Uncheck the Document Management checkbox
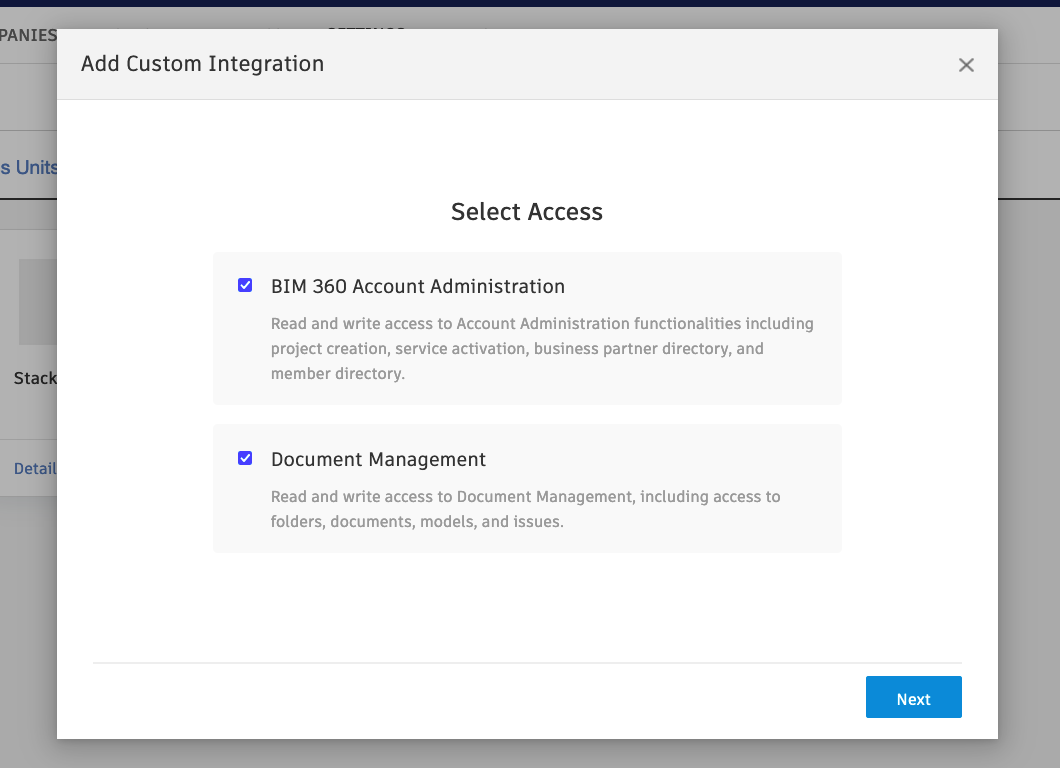This screenshot has width=1060, height=768. tap(245, 458)
